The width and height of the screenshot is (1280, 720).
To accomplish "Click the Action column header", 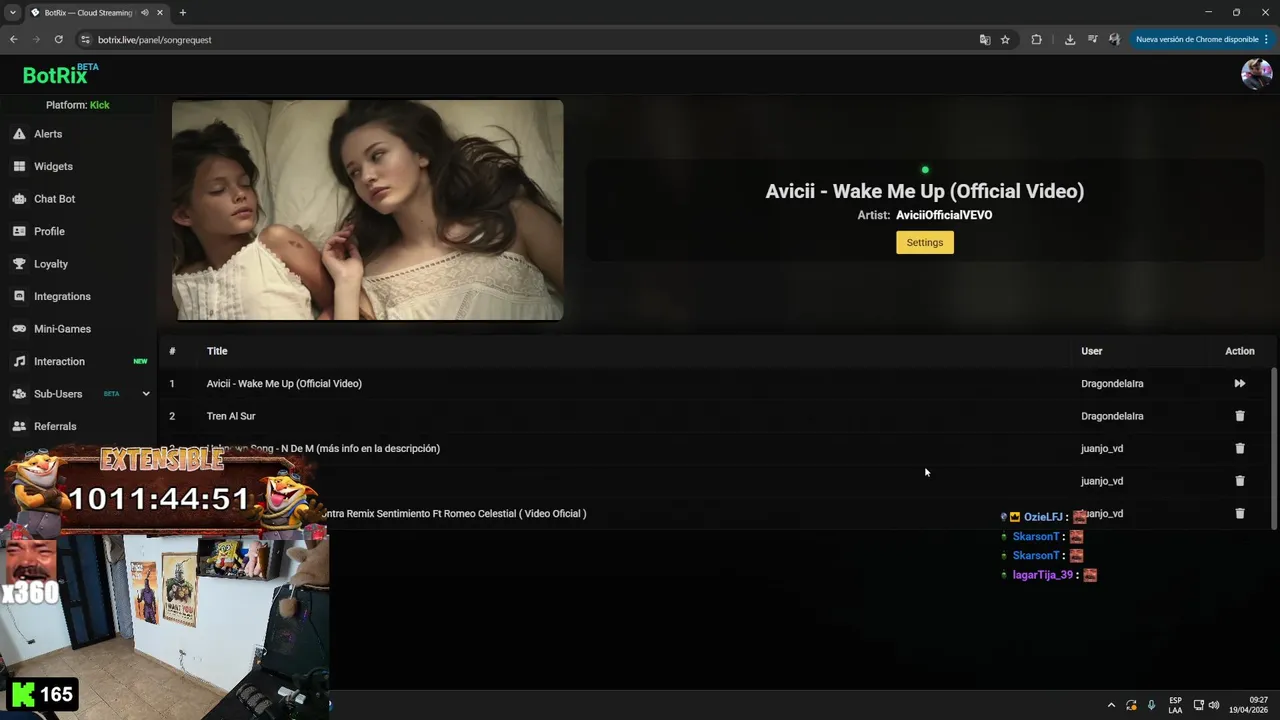I will coord(1240,351).
